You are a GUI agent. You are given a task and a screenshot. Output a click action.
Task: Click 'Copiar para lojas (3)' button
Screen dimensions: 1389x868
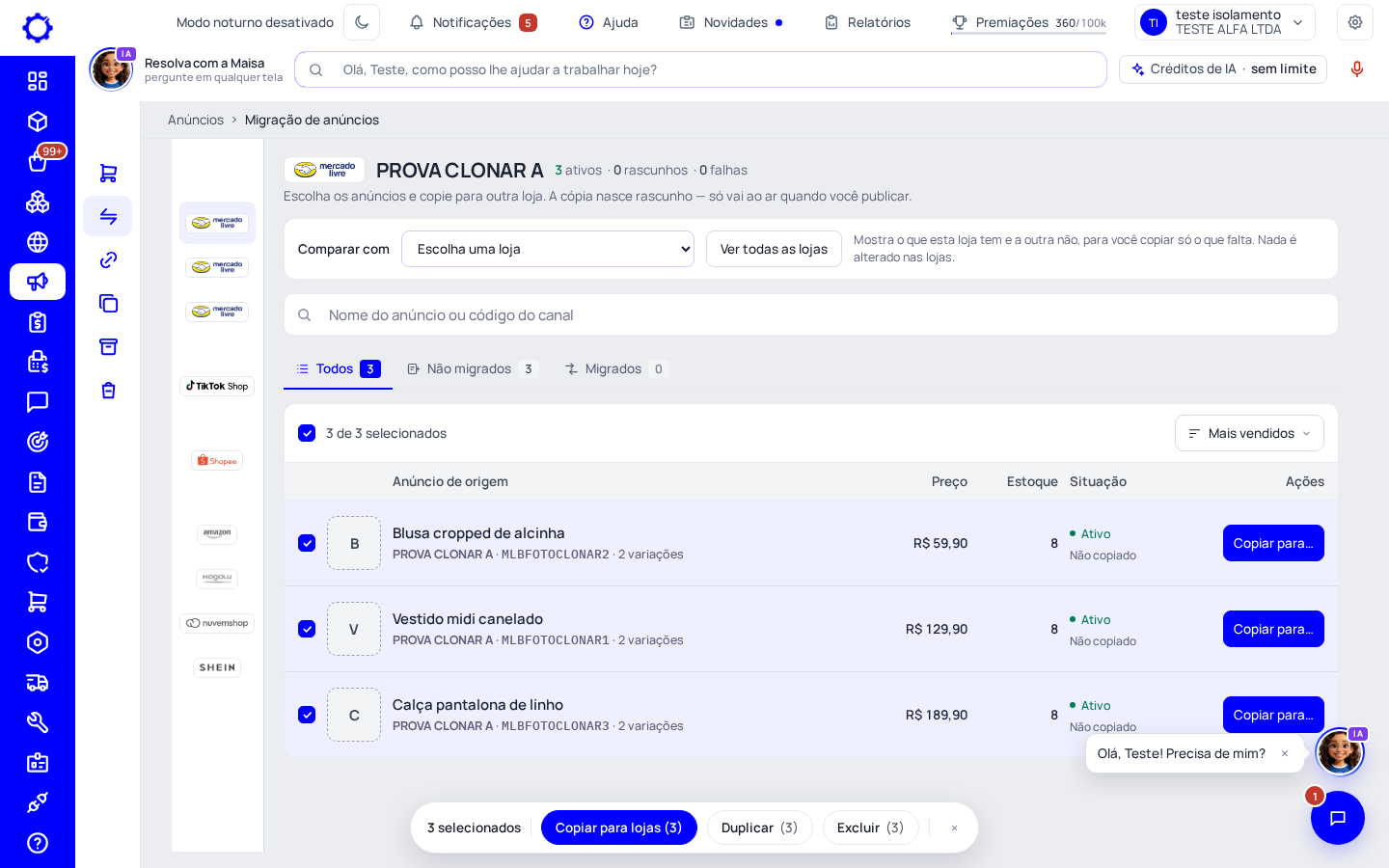click(619, 827)
